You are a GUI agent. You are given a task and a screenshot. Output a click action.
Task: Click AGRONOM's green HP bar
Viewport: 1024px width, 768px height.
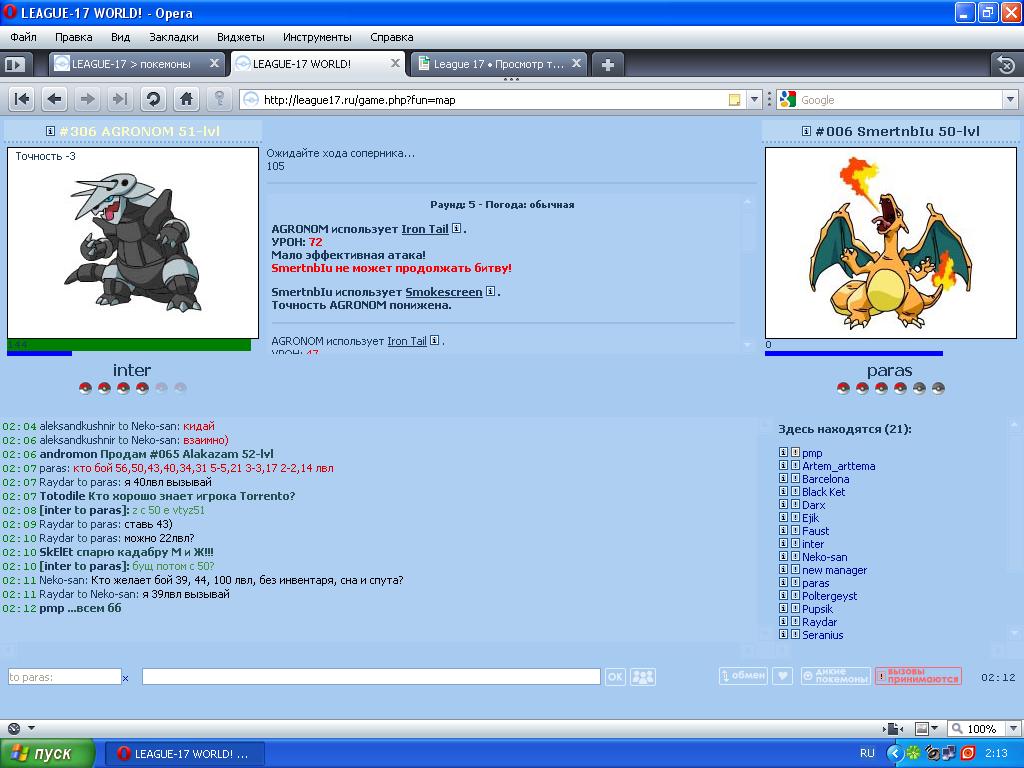[129, 345]
